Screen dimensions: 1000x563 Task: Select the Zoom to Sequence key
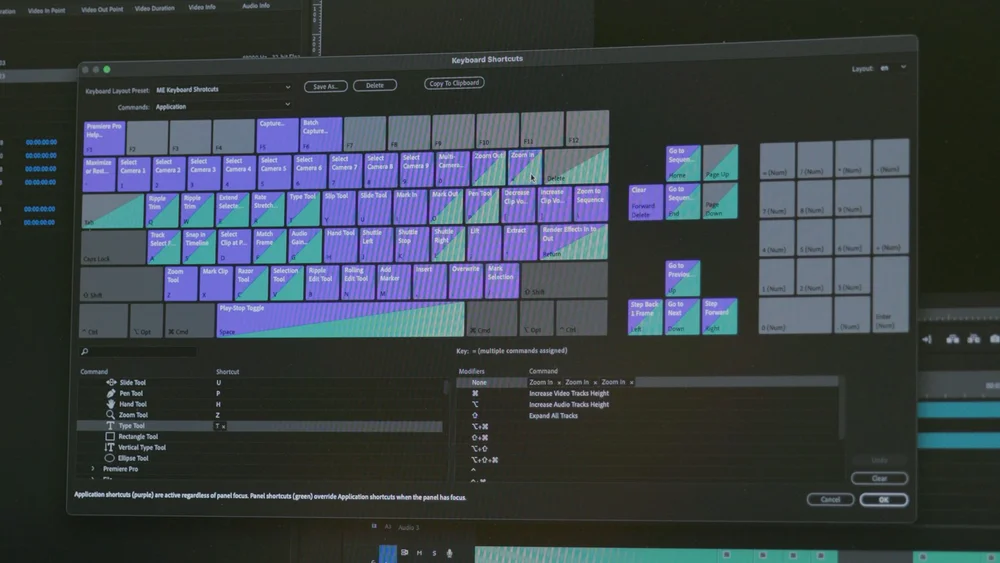[591, 203]
